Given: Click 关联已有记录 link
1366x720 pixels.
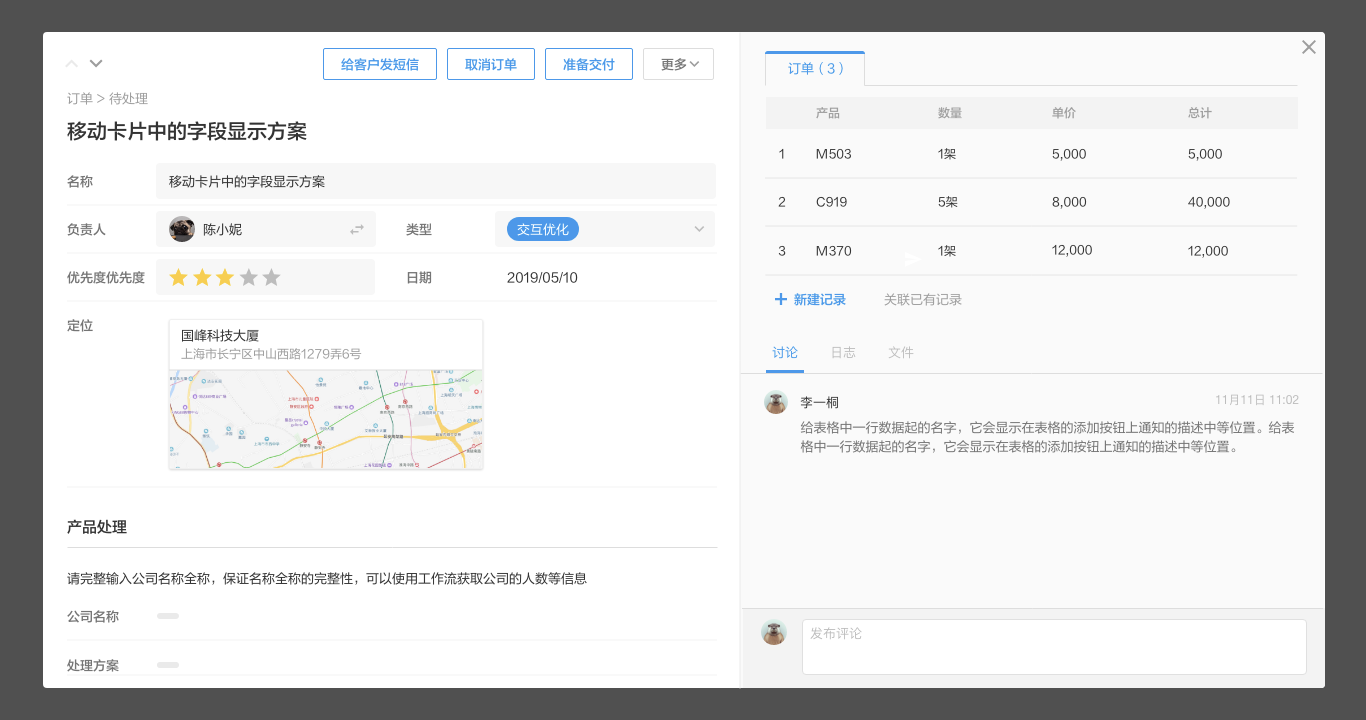Looking at the screenshot, I should point(923,299).
